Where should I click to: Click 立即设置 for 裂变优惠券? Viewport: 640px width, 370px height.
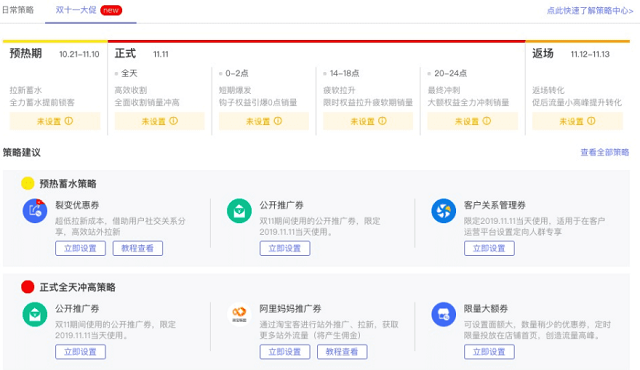(x=80, y=248)
